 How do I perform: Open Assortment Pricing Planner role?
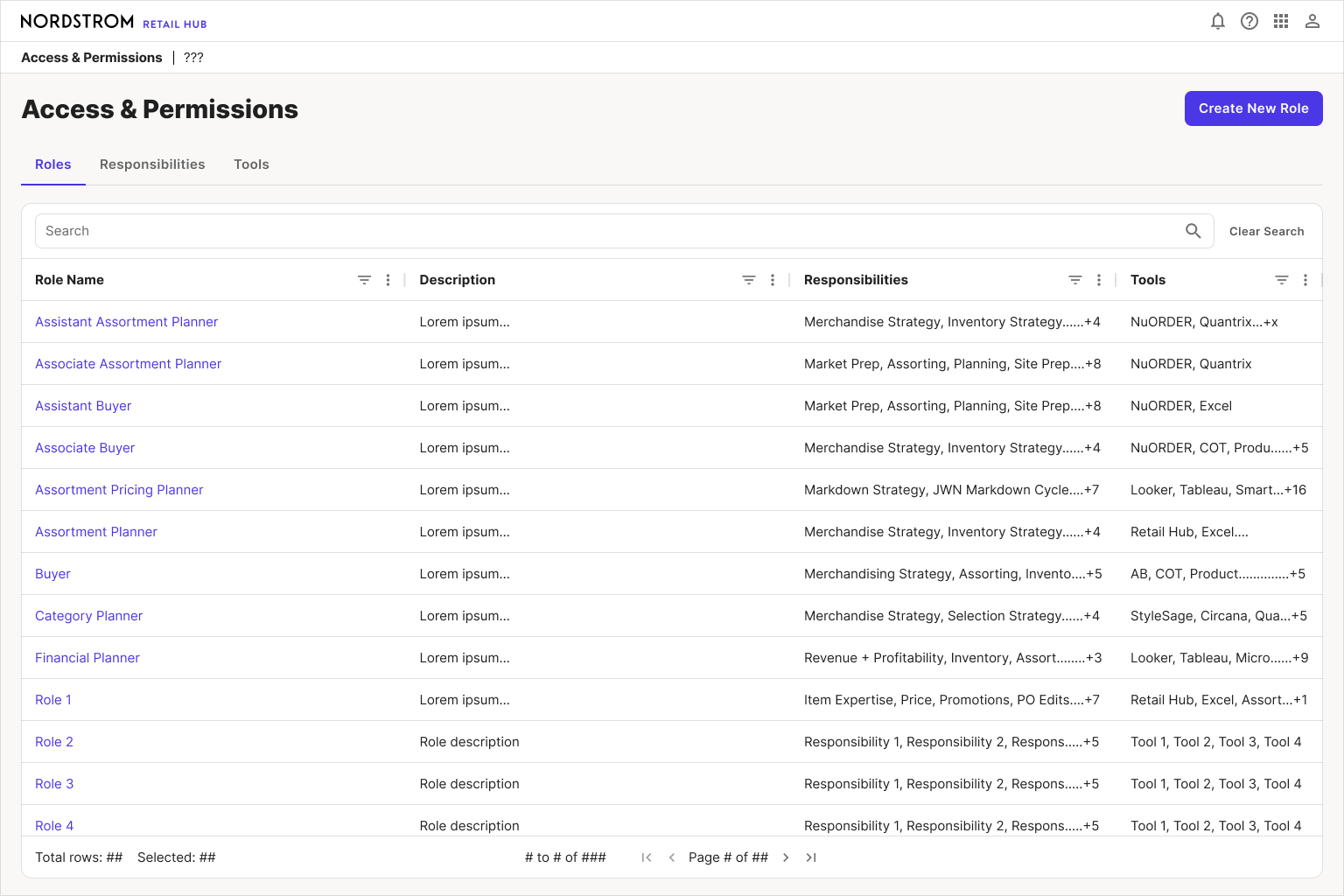pos(119,490)
